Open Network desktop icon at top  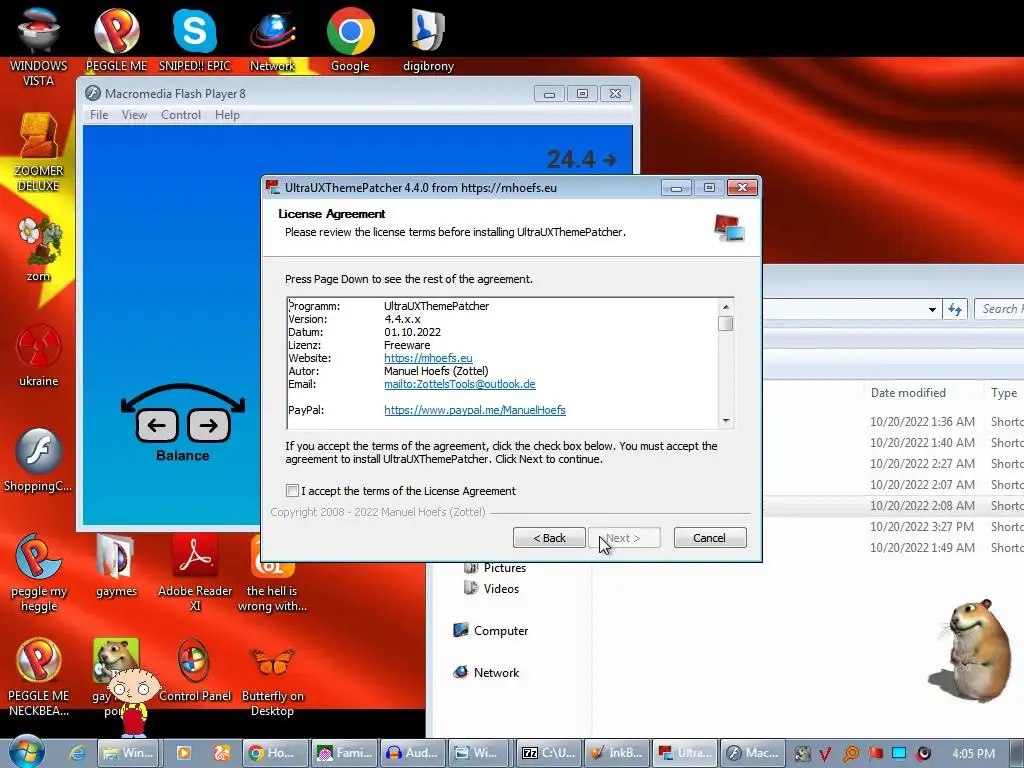point(272,39)
